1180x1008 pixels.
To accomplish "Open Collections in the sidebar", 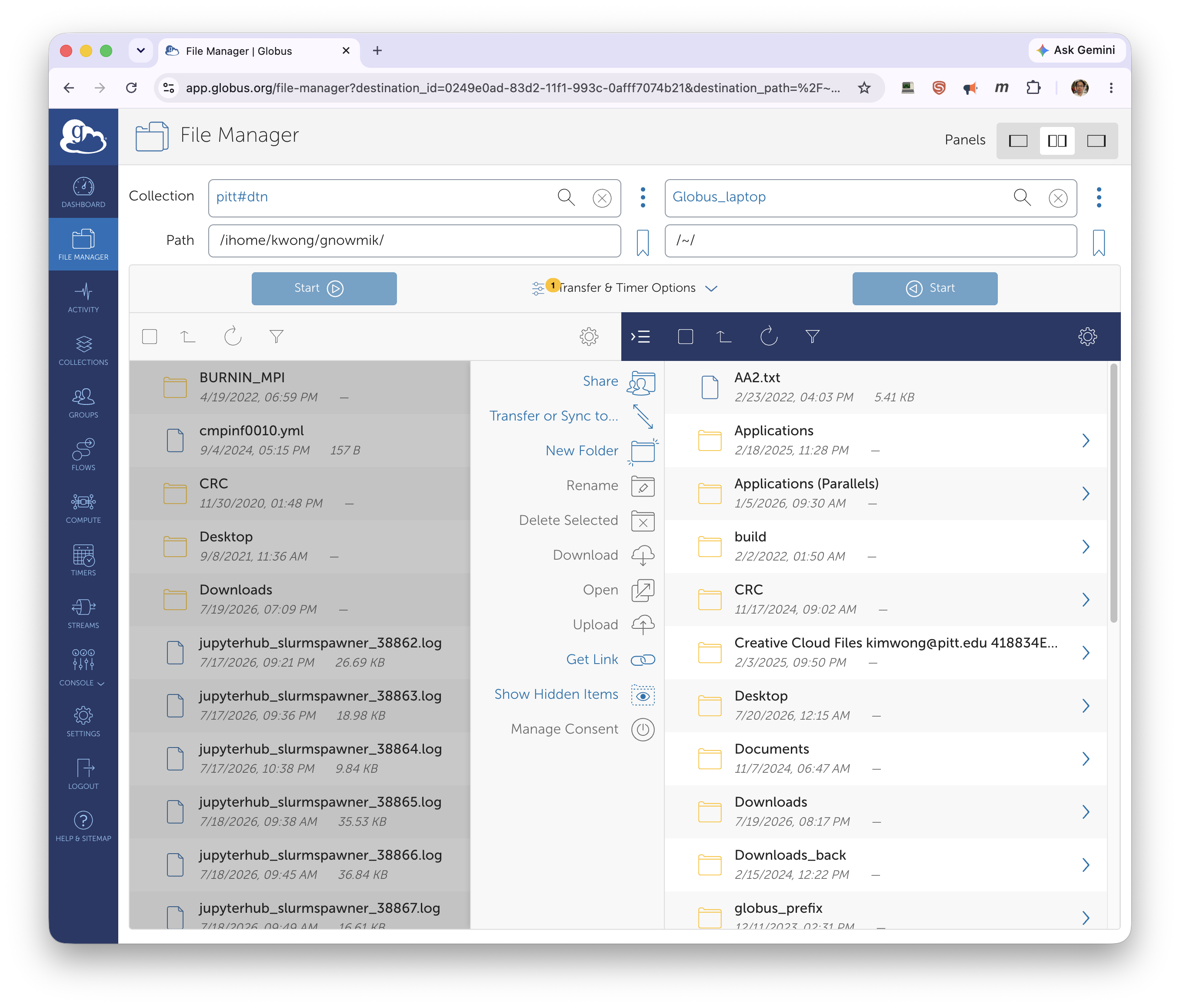I will click(83, 350).
